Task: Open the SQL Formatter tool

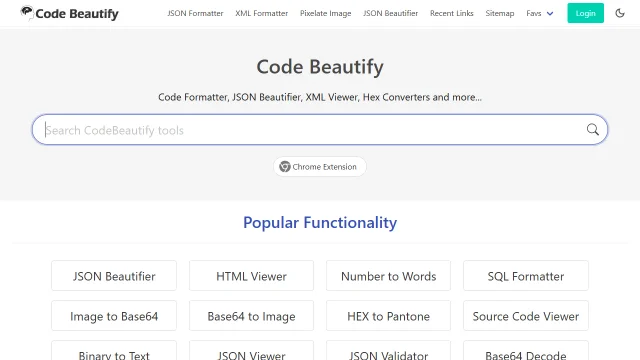Action: tap(526, 276)
